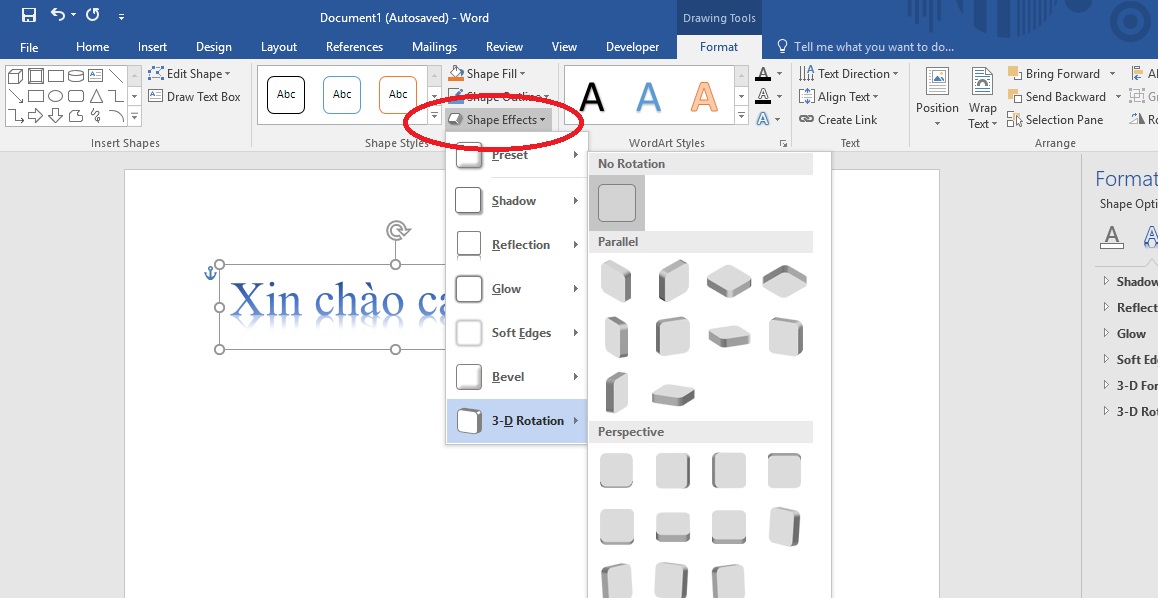The width and height of the screenshot is (1158, 598).
Task: Open the Bring Forward dropdown arrow
Action: click(x=1111, y=74)
